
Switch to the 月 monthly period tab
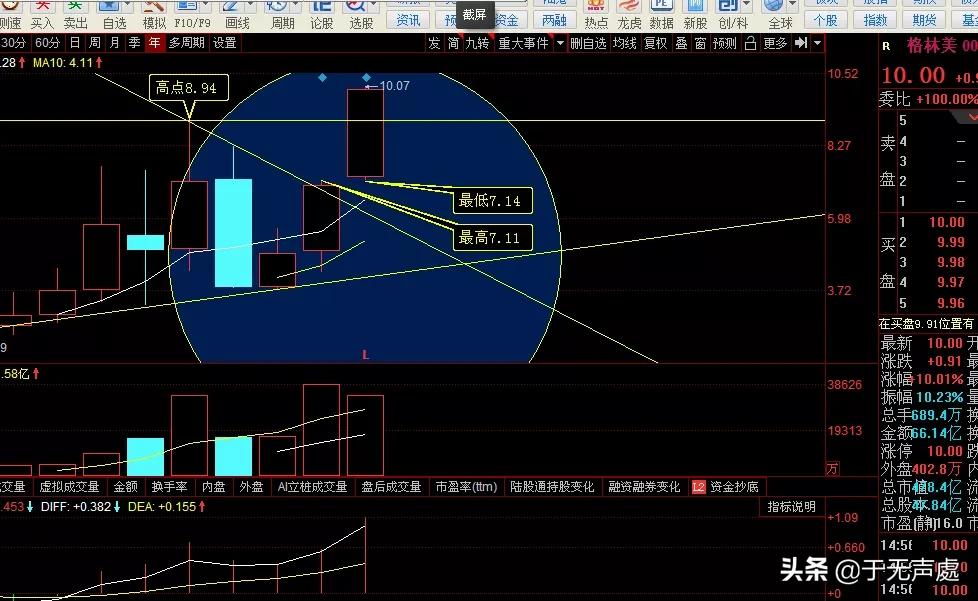coord(115,43)
